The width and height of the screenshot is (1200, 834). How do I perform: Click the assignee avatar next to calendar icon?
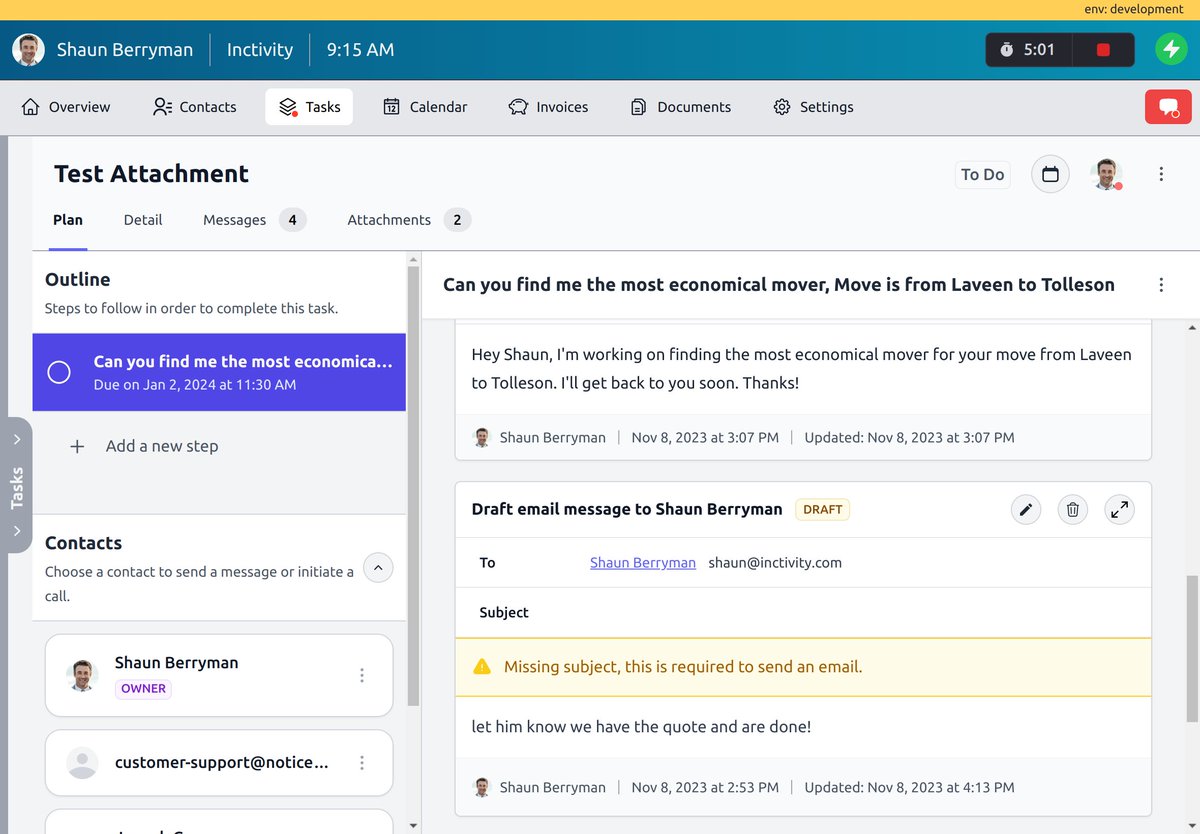click(x=1106, y=174)
